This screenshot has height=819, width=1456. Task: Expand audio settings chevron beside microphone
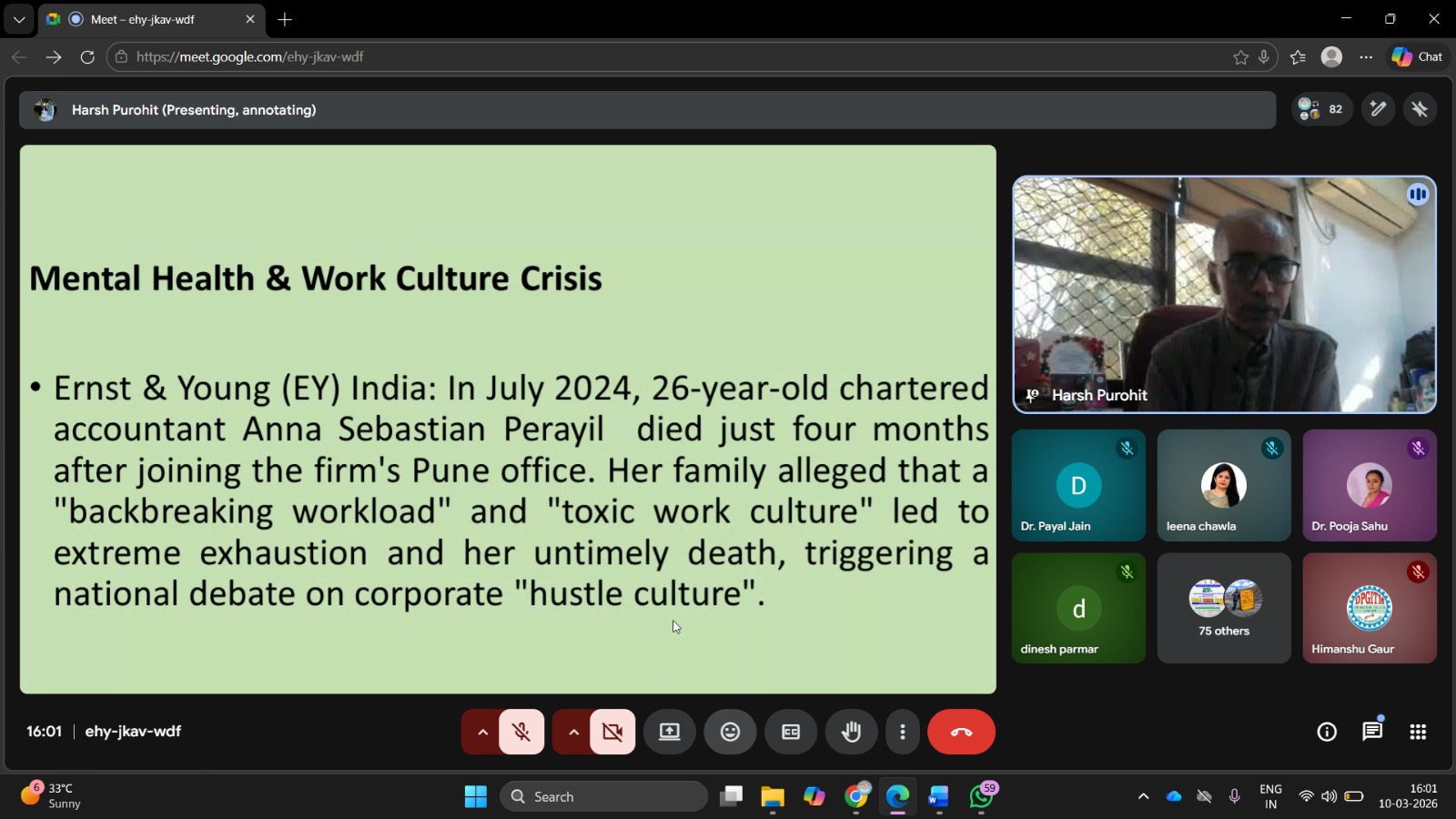click(x=482, y=732)
